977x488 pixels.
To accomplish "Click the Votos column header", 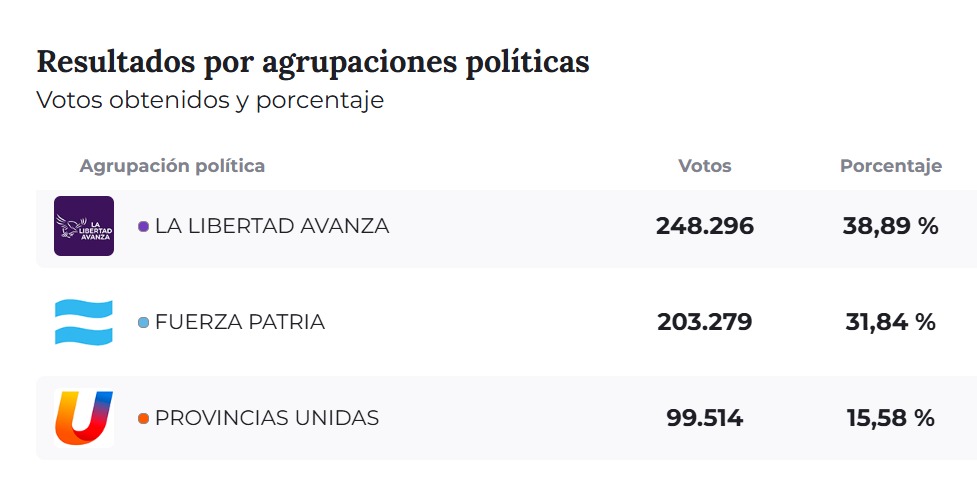I will pyautogui.click(x=705, y=166).
